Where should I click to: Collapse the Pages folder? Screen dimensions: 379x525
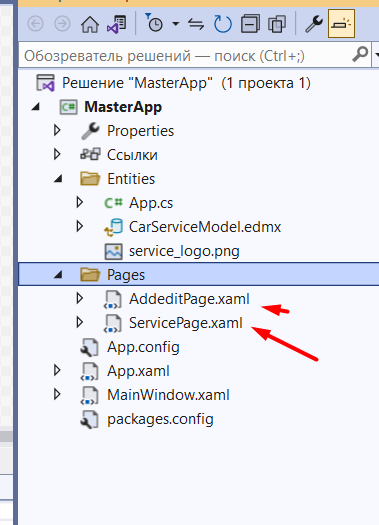coord(58,275)
